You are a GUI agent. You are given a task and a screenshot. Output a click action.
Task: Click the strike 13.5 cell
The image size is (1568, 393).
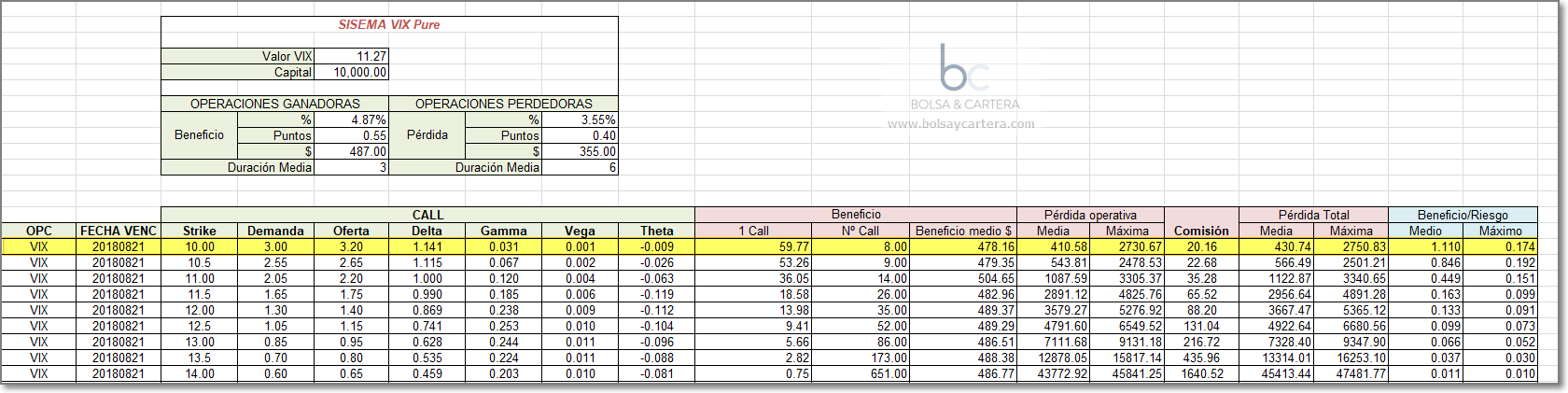(x=200, y=358)
